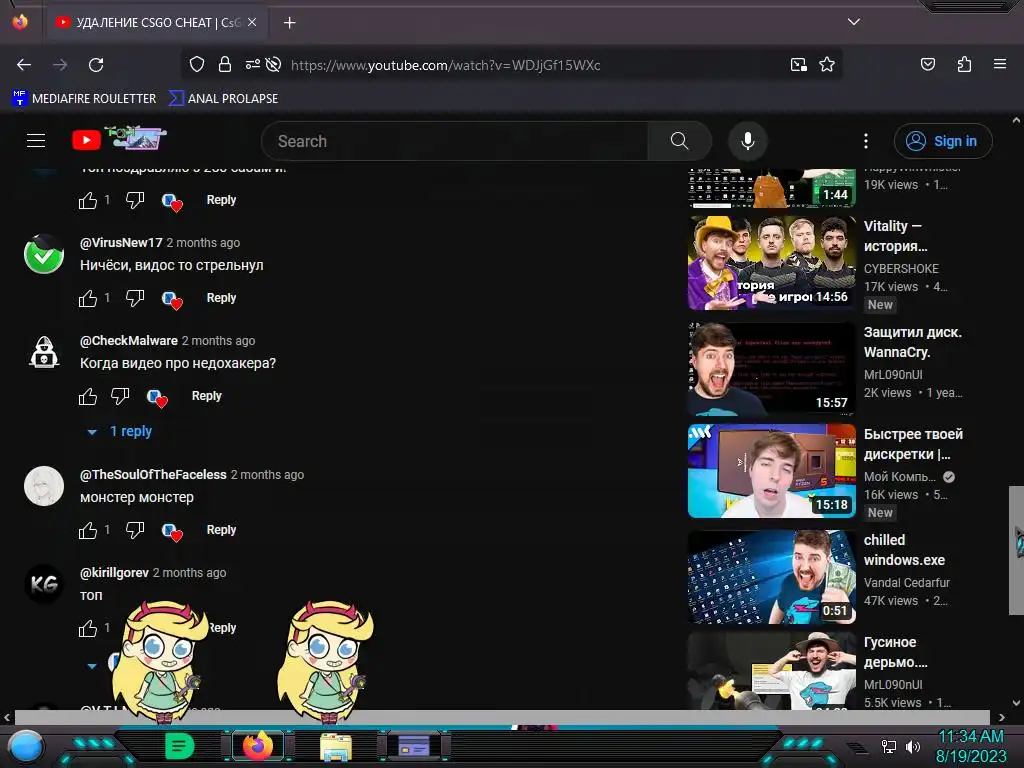The image size is (1024, 768).
Task: Open File Explorer from taskbar
Action: [336, 747]
